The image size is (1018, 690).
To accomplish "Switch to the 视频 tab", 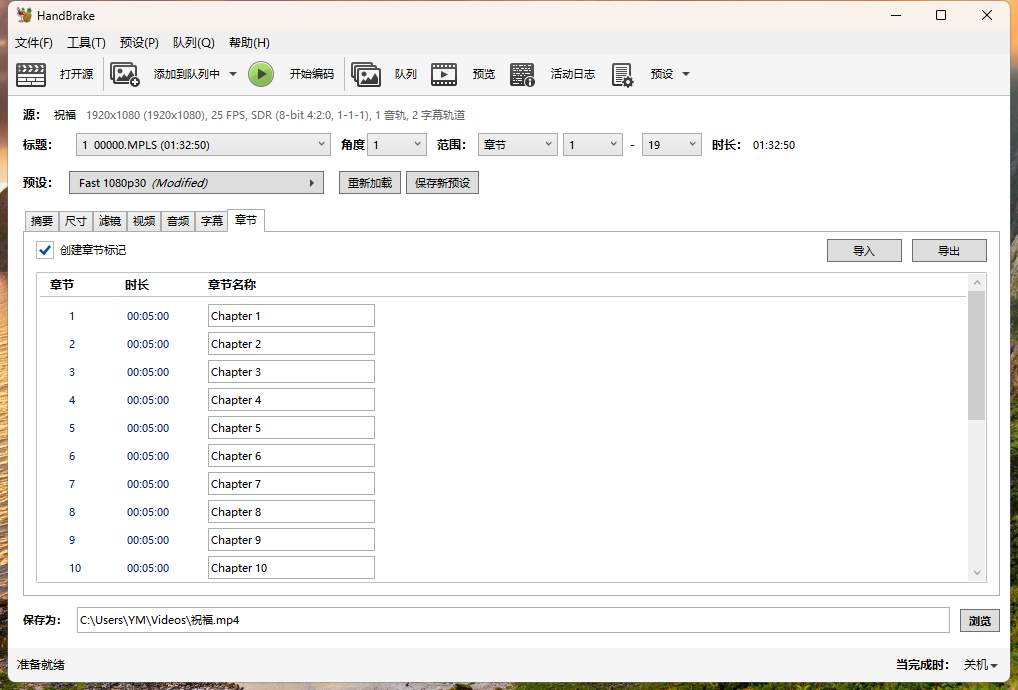I will pos(143,221).
